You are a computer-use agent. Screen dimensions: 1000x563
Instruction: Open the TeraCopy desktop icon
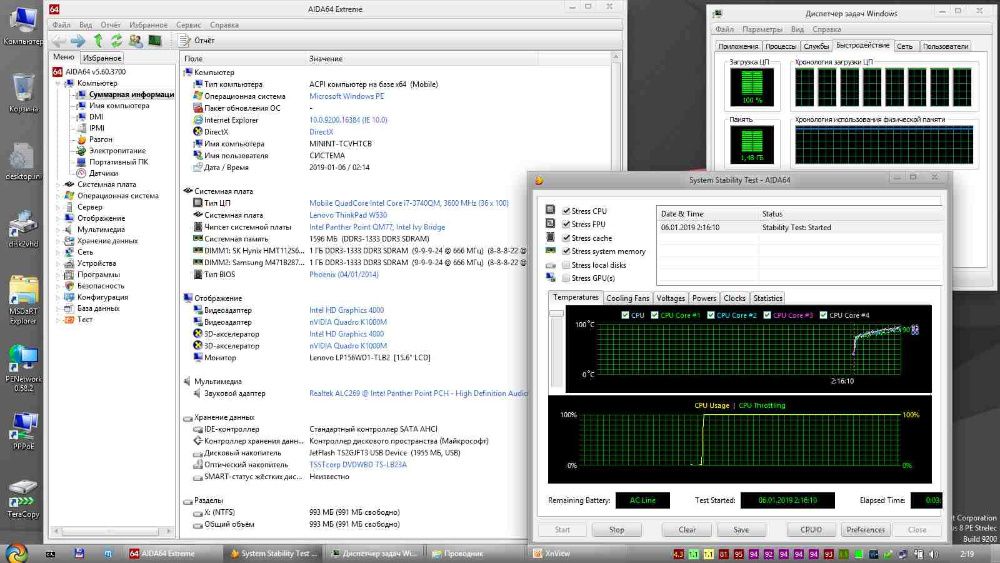tap(22, 493)
